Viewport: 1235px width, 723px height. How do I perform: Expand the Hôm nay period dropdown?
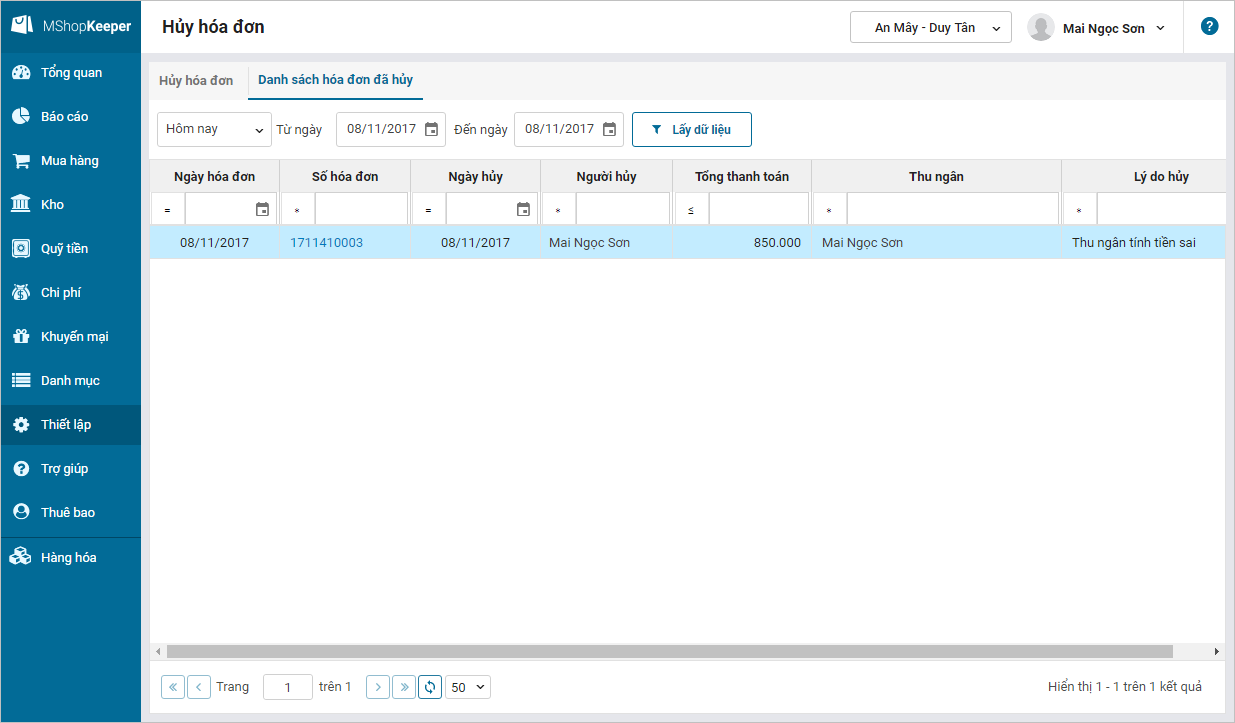[x=214, y=129]
